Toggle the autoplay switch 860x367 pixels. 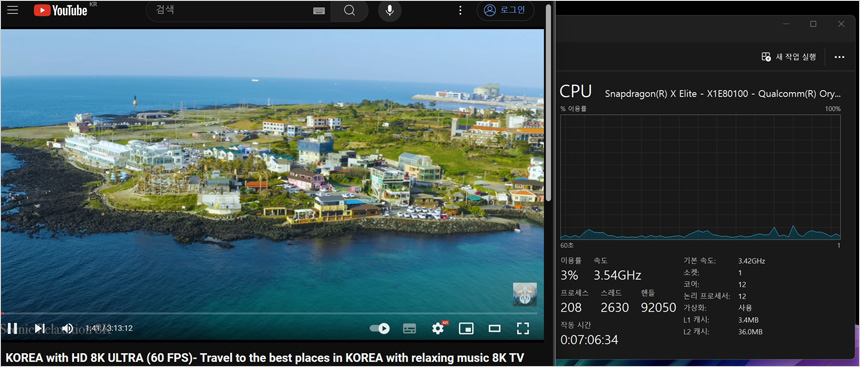[x=380, y=328]
